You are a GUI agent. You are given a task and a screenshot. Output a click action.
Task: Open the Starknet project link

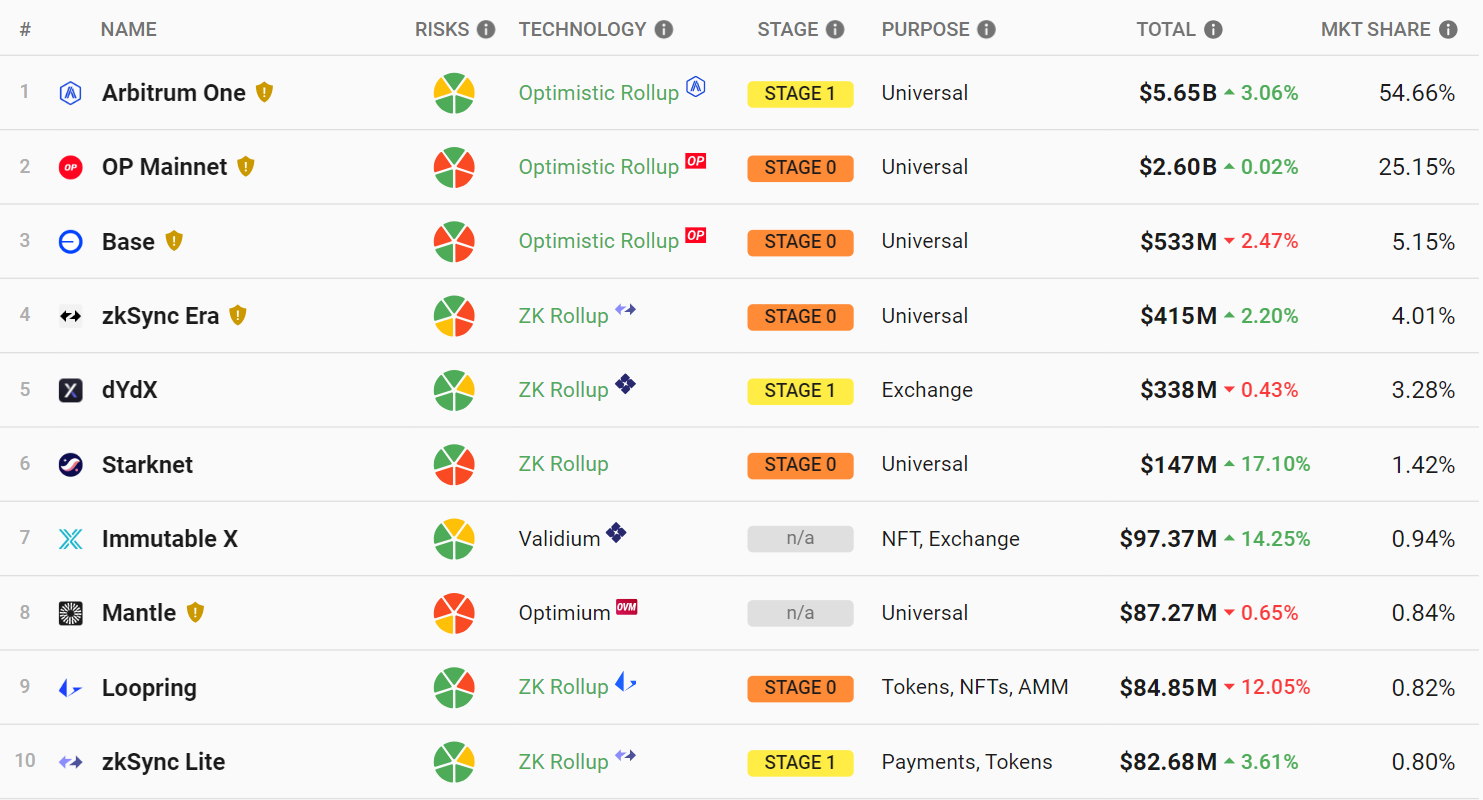click(148, 465)
